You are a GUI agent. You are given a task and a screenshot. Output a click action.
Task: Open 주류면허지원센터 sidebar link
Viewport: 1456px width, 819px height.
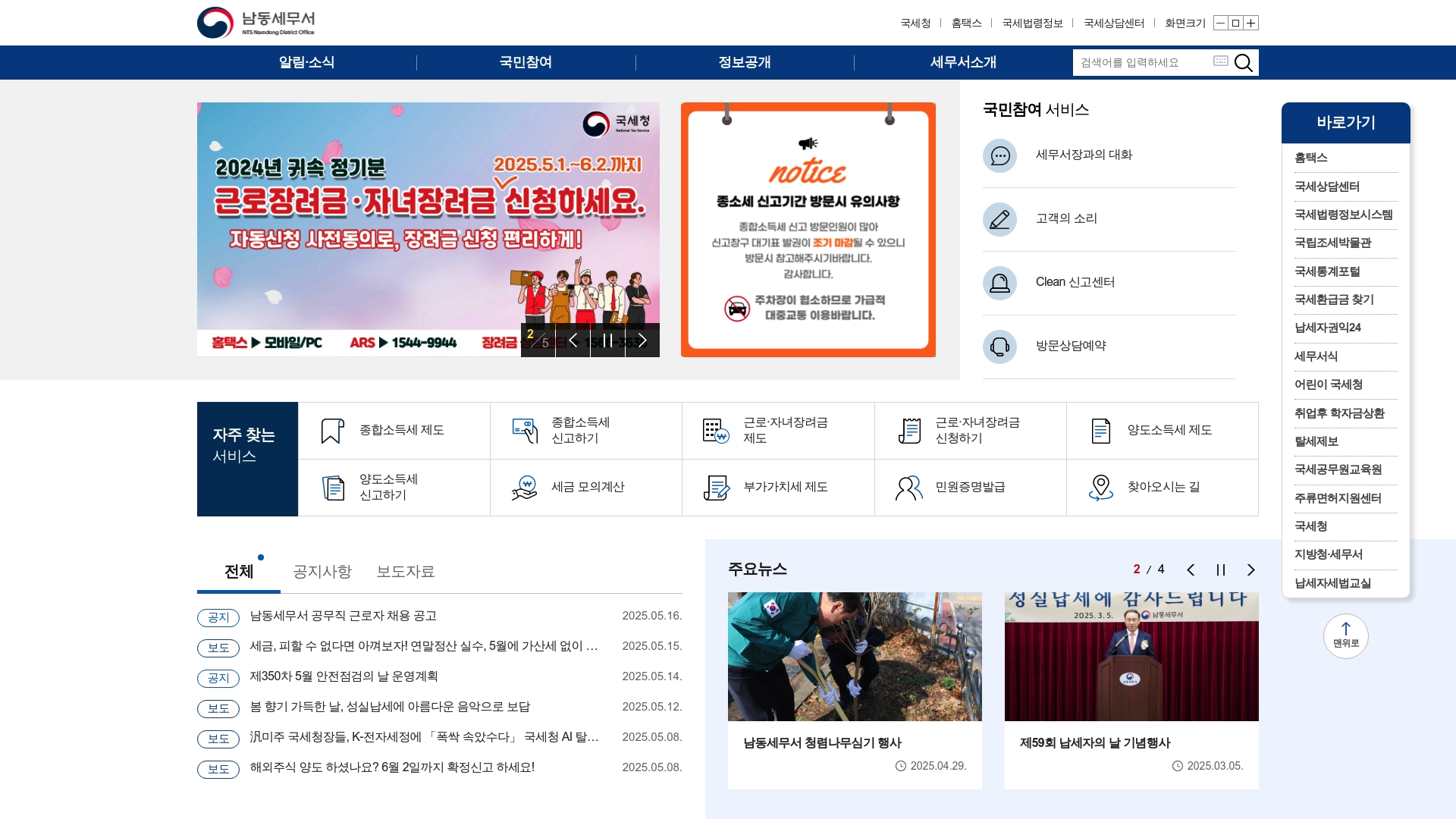[1338, 498]
